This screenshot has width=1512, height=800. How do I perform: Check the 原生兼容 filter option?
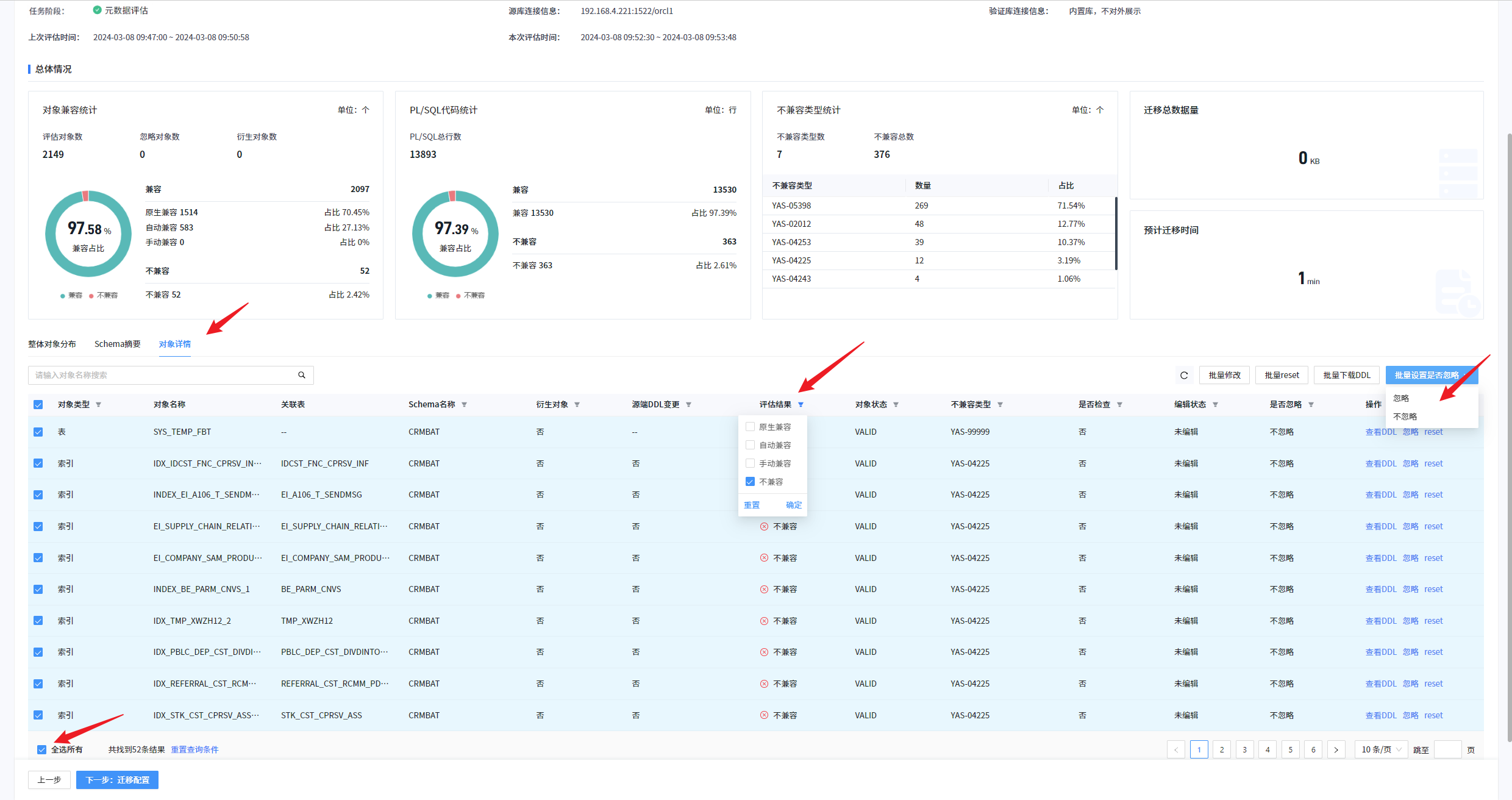750,427
